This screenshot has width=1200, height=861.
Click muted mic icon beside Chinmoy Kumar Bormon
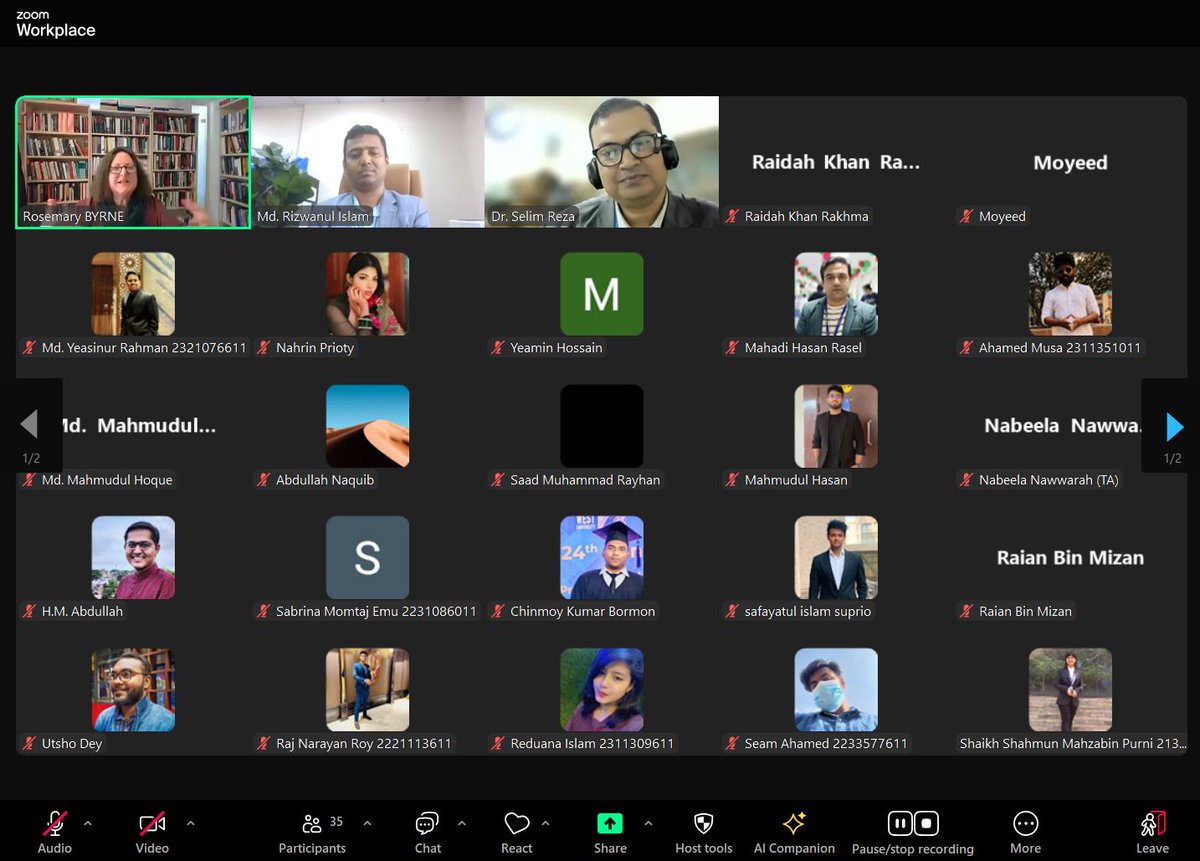(499, 611)
